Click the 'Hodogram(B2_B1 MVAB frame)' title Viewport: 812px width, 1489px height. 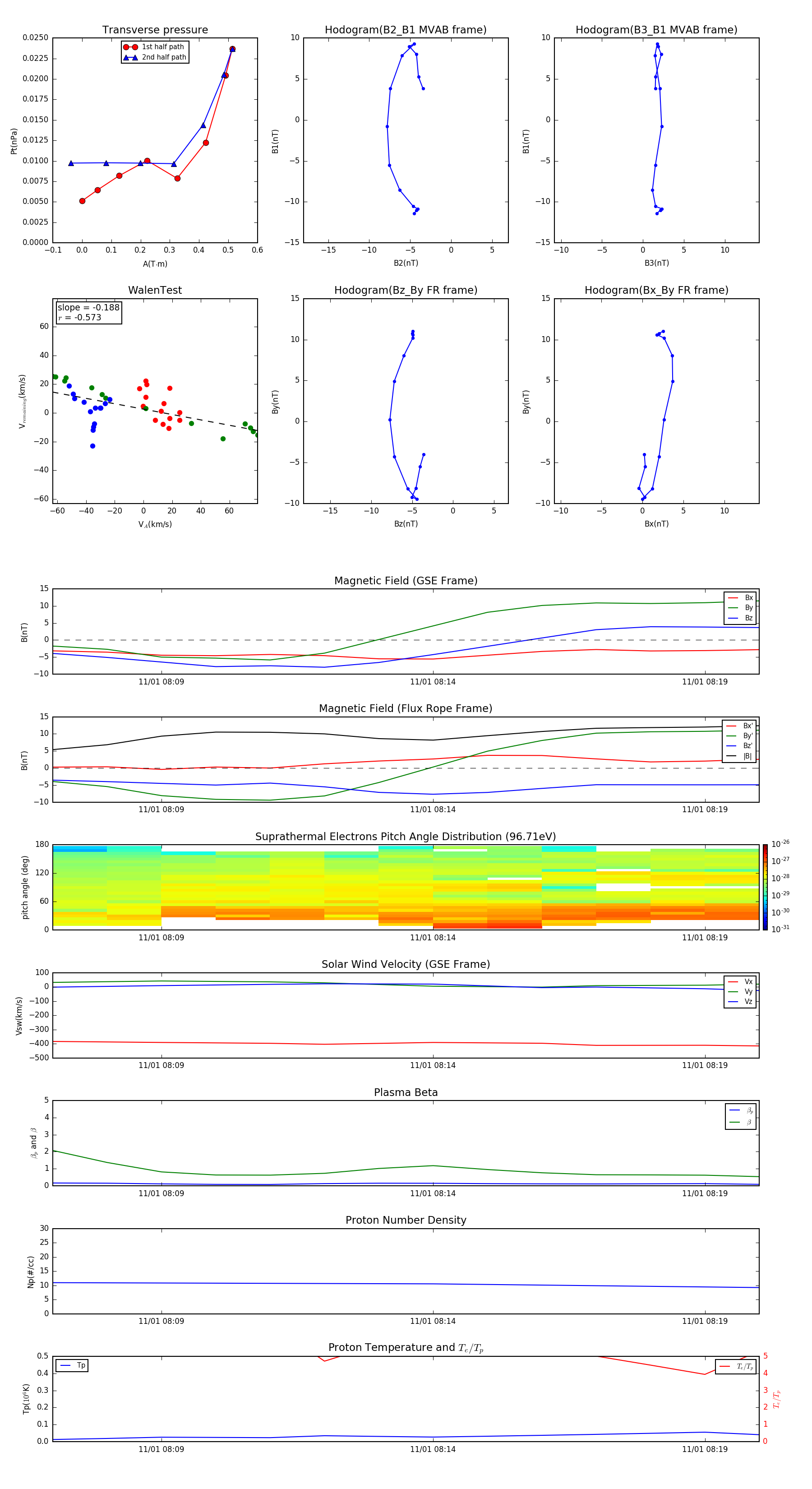(x=406, y=30)
